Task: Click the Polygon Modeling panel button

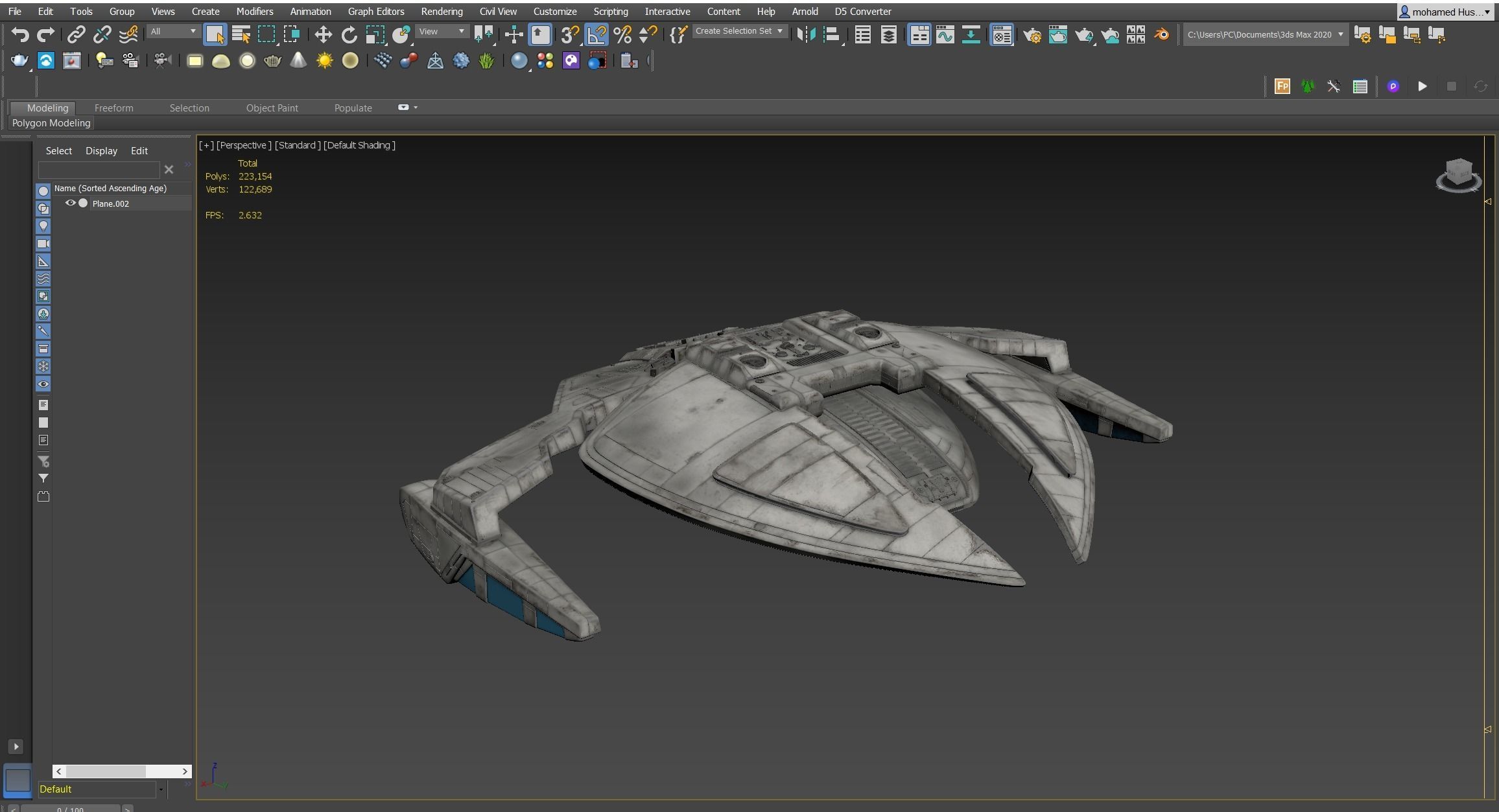Action: coord(51,122)
